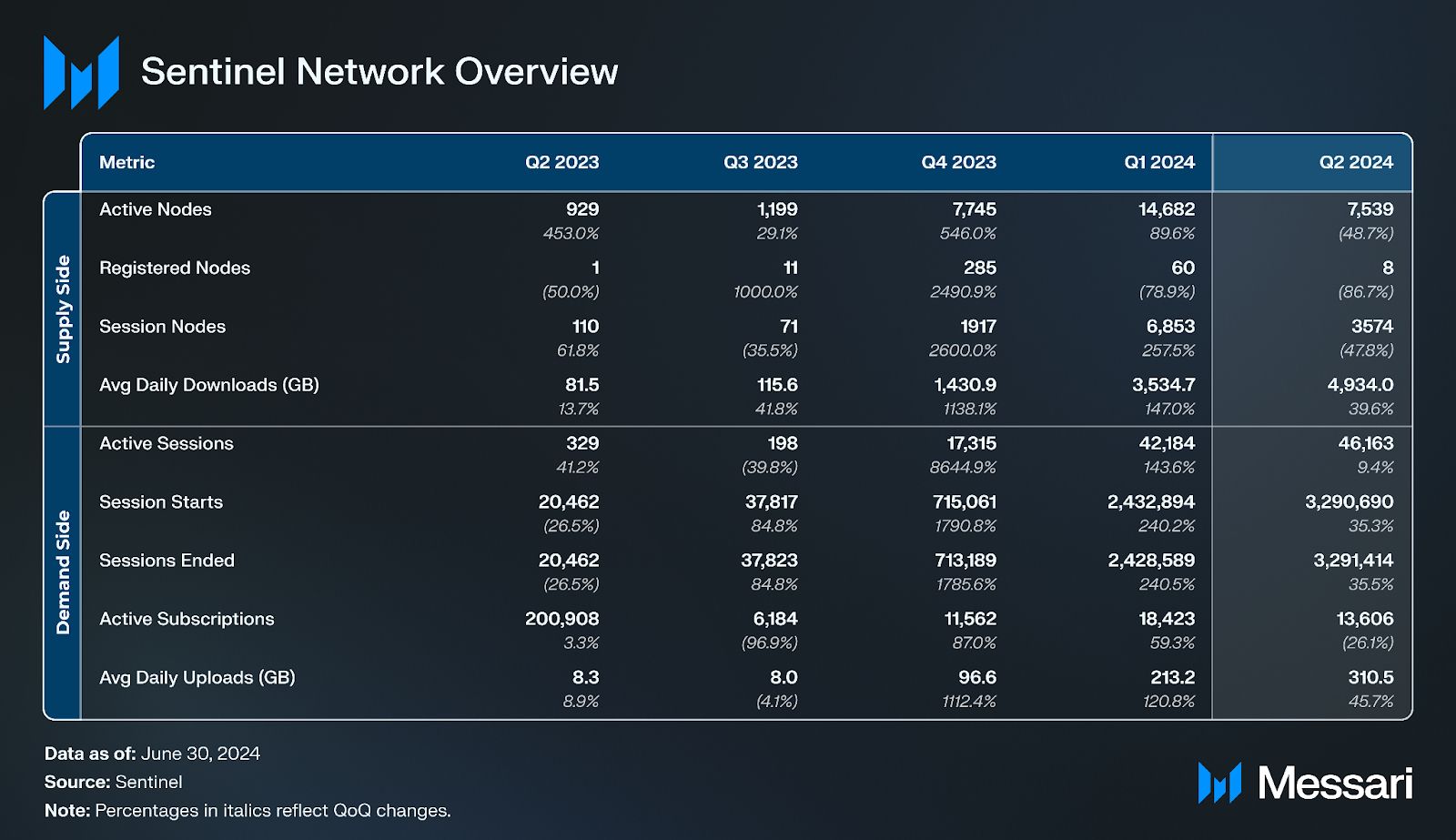The image size is (1456, 840).
Task: Click the Active Subscriptions value 200,908
Action: click(x=562, y=619)
